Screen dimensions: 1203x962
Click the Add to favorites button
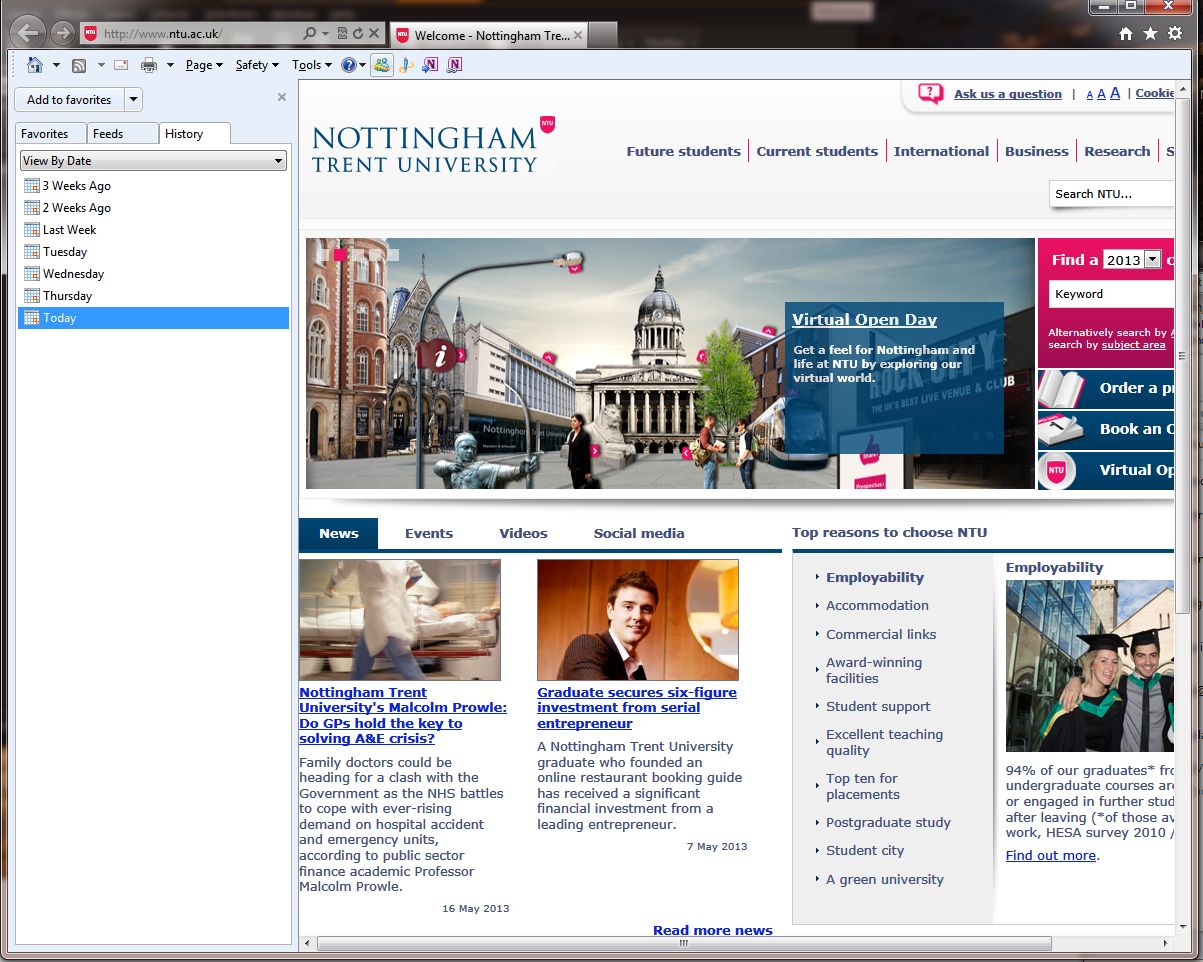(69, 100)
